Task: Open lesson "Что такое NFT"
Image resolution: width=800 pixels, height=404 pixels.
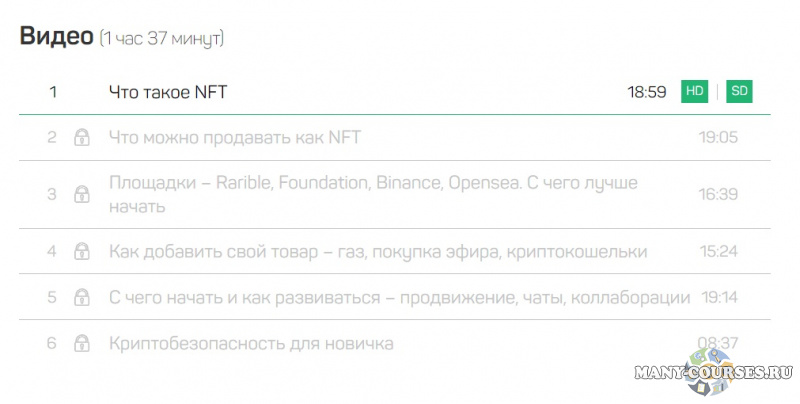Action: [168, 92]
